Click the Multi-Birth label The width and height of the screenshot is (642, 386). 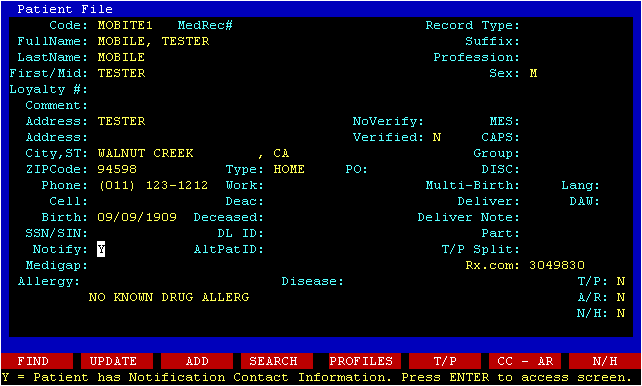coord(473,185)
